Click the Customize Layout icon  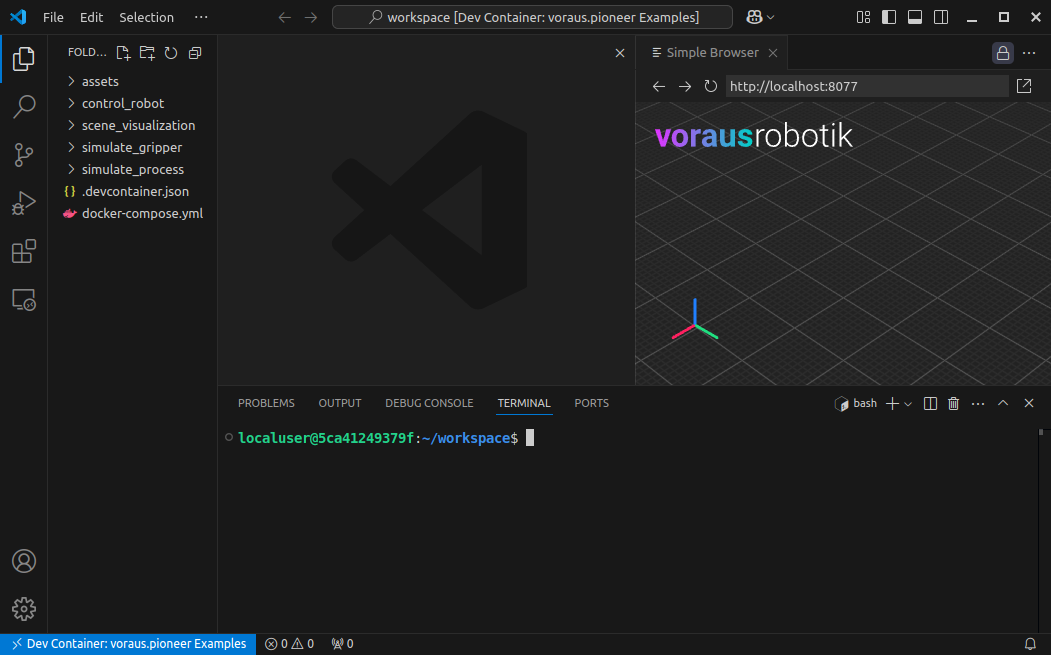click(863, 17)
